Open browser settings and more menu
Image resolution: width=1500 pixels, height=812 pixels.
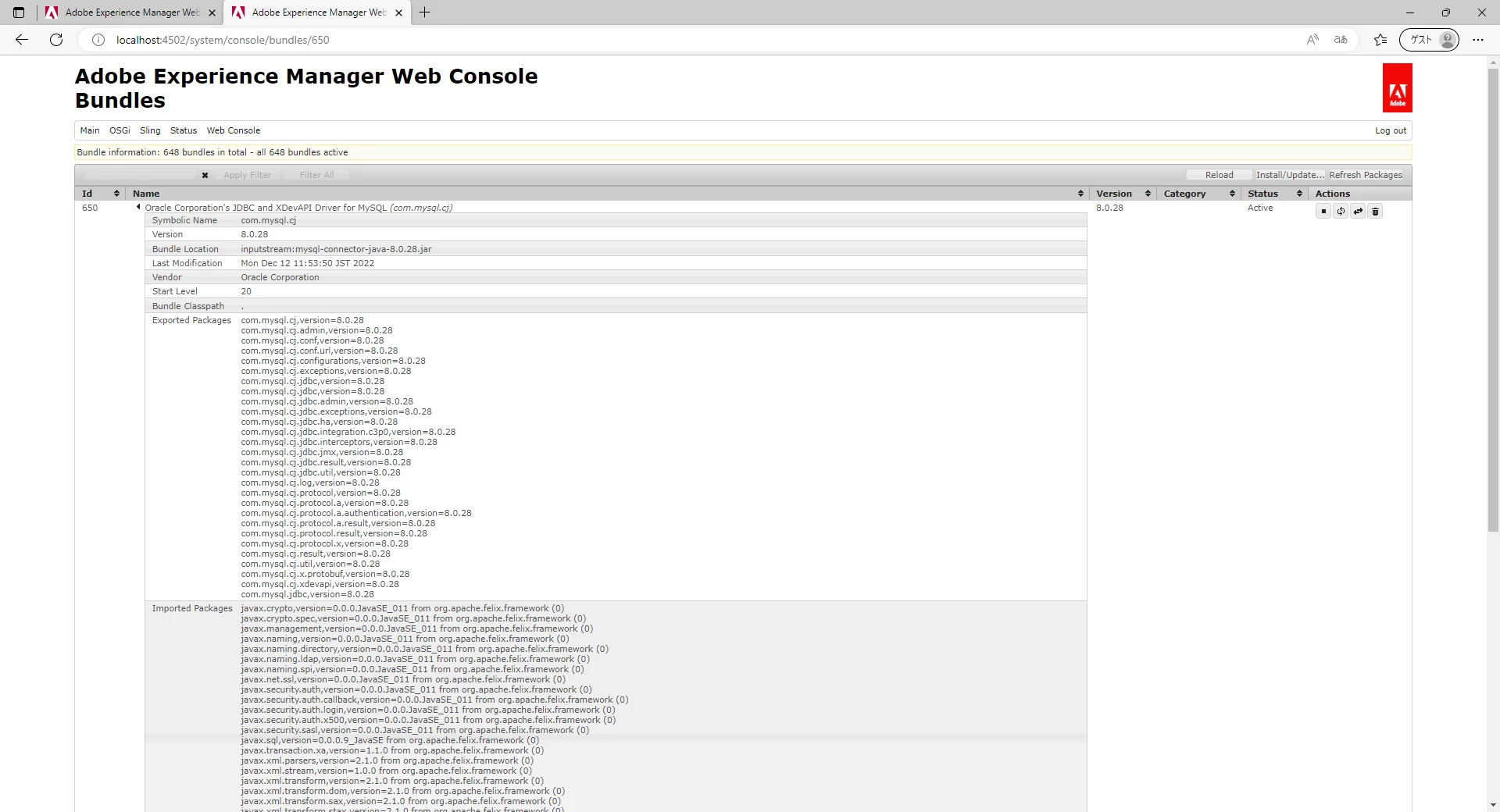click(x=1478, y=40)
